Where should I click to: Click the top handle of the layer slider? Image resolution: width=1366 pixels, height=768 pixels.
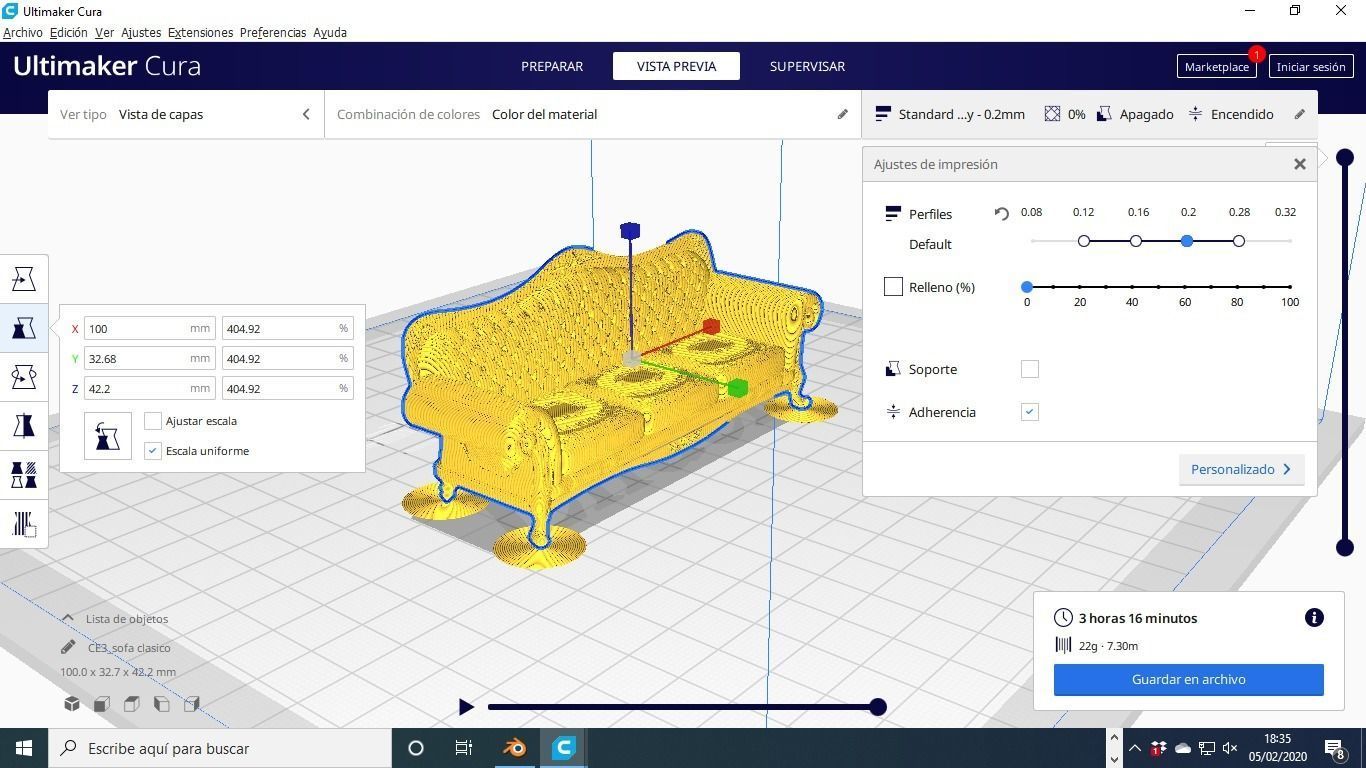(1345, 157)
